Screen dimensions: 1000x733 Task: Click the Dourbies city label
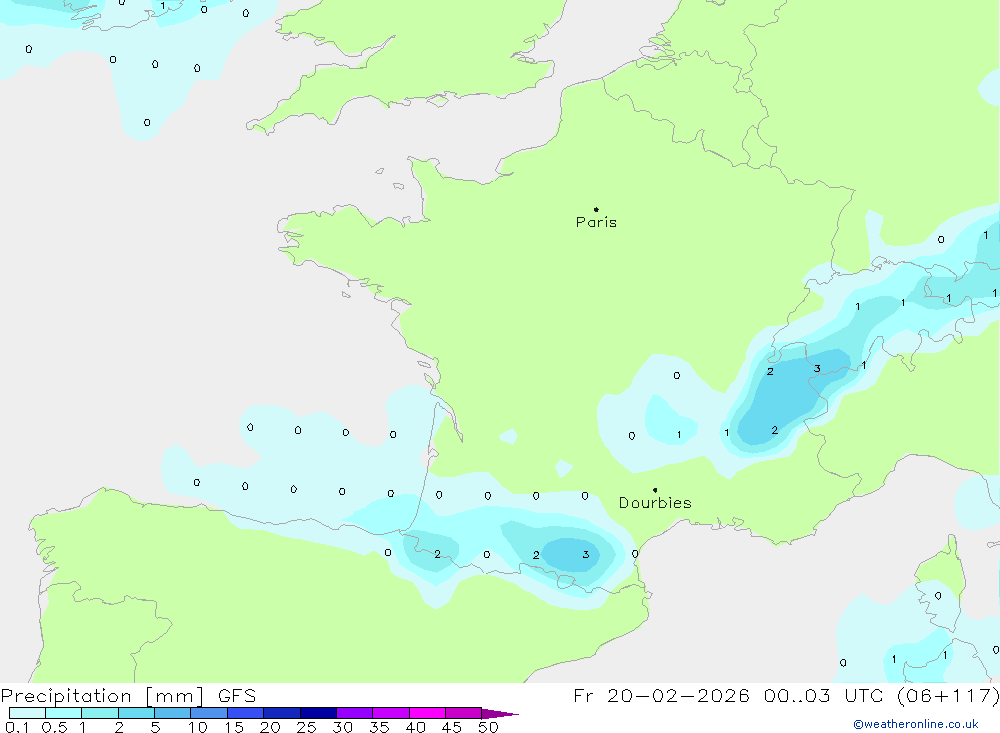point(655,503)
